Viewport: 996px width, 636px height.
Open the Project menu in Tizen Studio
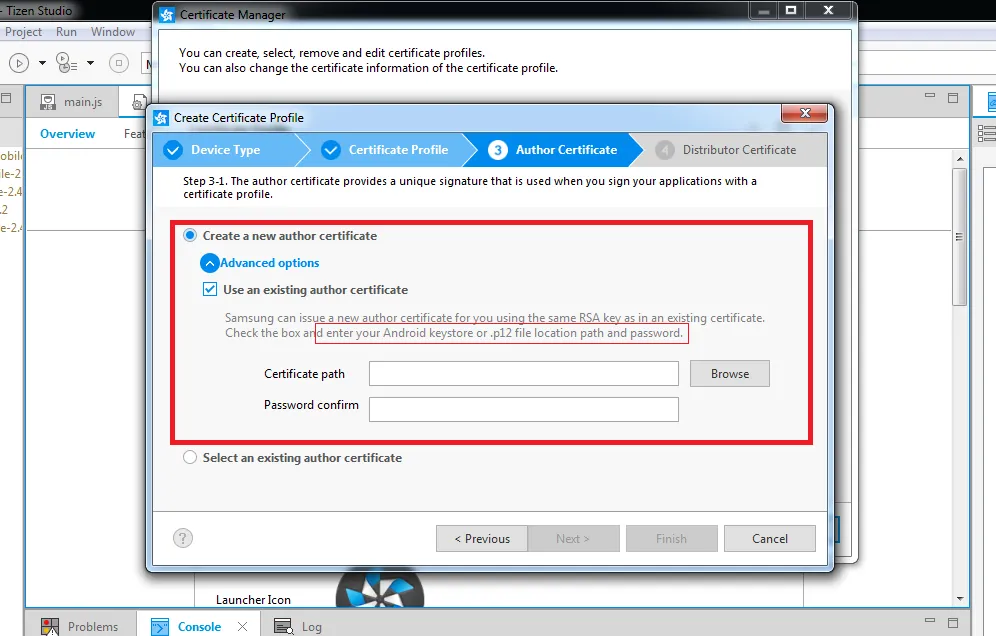click(x=24, y=32)
